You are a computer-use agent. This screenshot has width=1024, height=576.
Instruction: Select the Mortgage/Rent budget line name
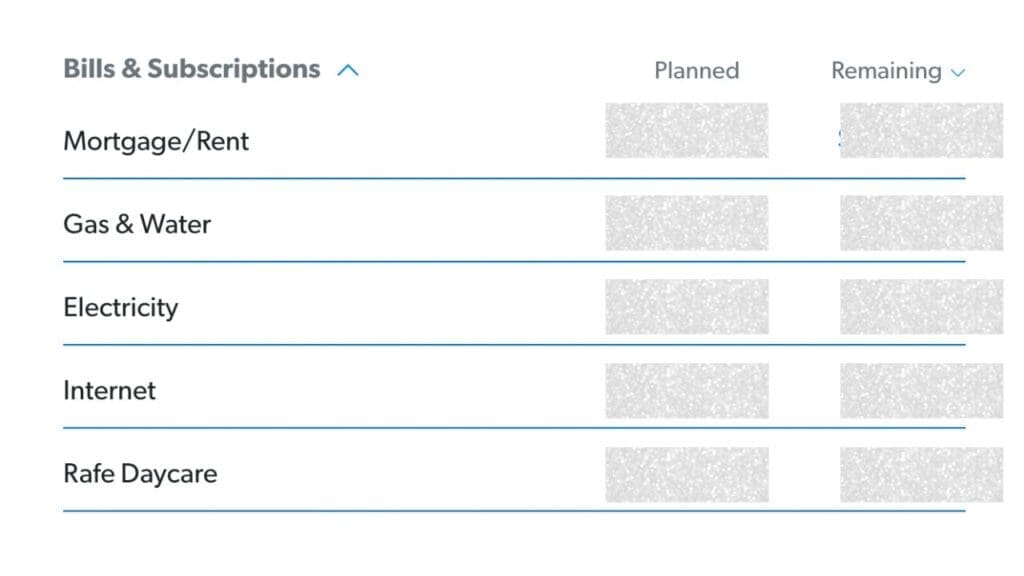click(156, 141)
